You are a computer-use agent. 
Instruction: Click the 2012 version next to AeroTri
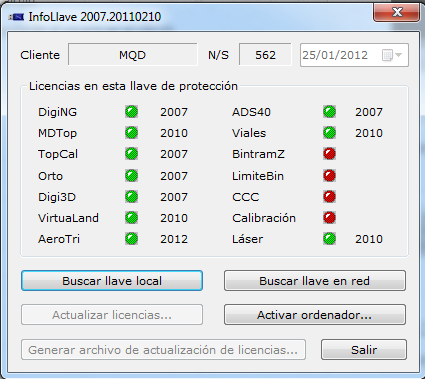(174, 239)
